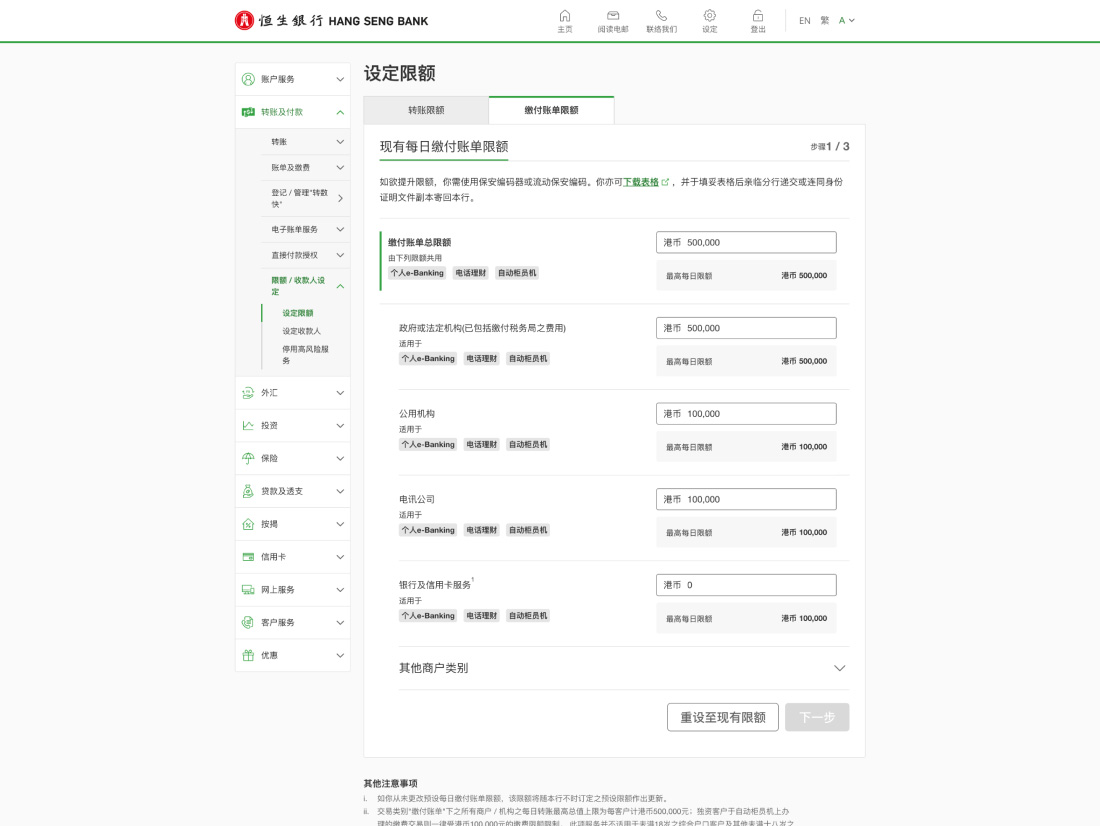Switch language to EN
This screenshot has width=1100, height=826.
[804, 20]
